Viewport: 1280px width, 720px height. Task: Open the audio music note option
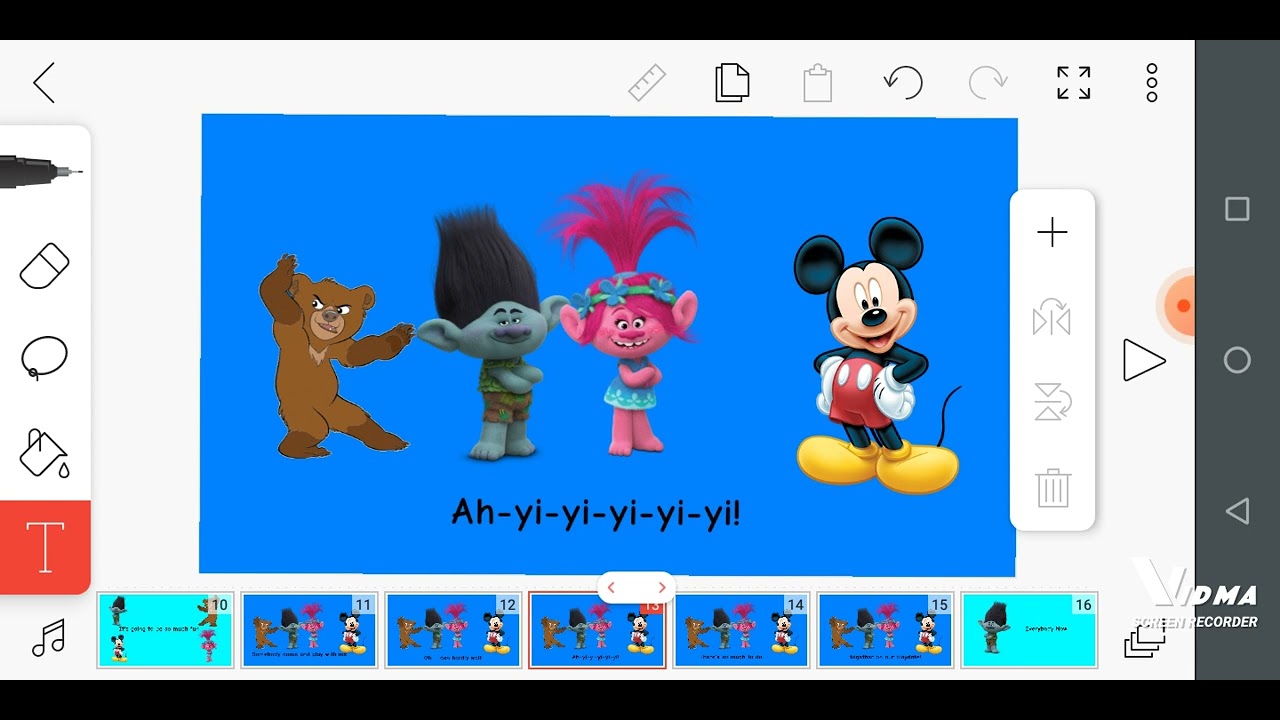coord(48,637)
